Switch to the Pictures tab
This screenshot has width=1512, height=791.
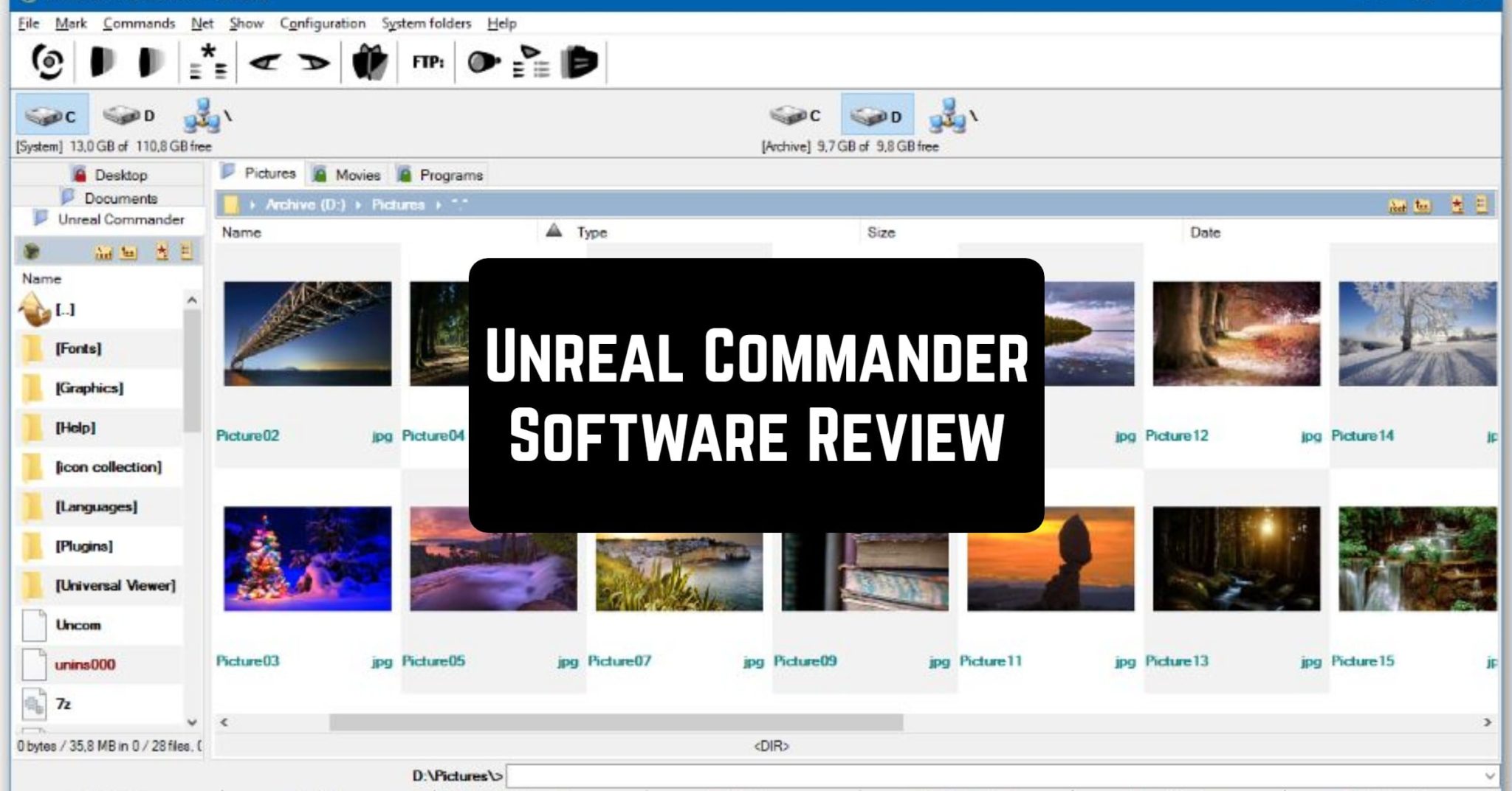coord(259,173)
